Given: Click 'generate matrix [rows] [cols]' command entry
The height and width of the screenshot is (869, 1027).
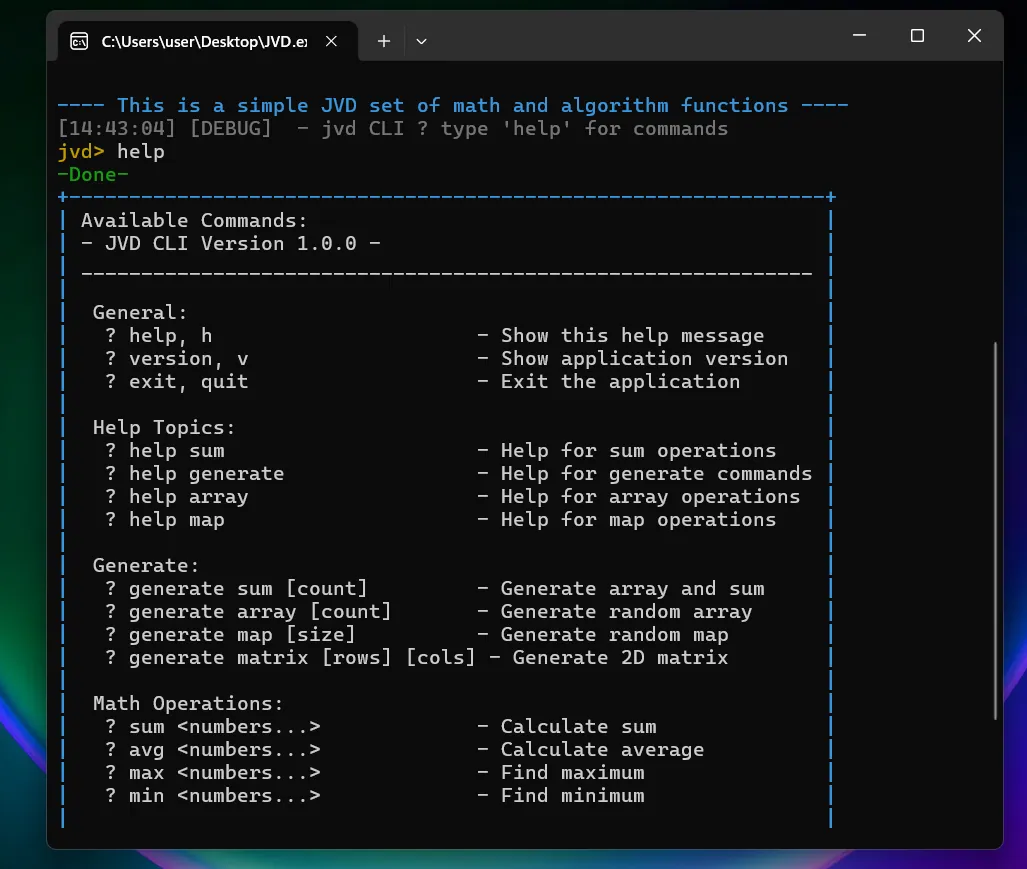Looking at the screenshot, I should click(302, 657).
